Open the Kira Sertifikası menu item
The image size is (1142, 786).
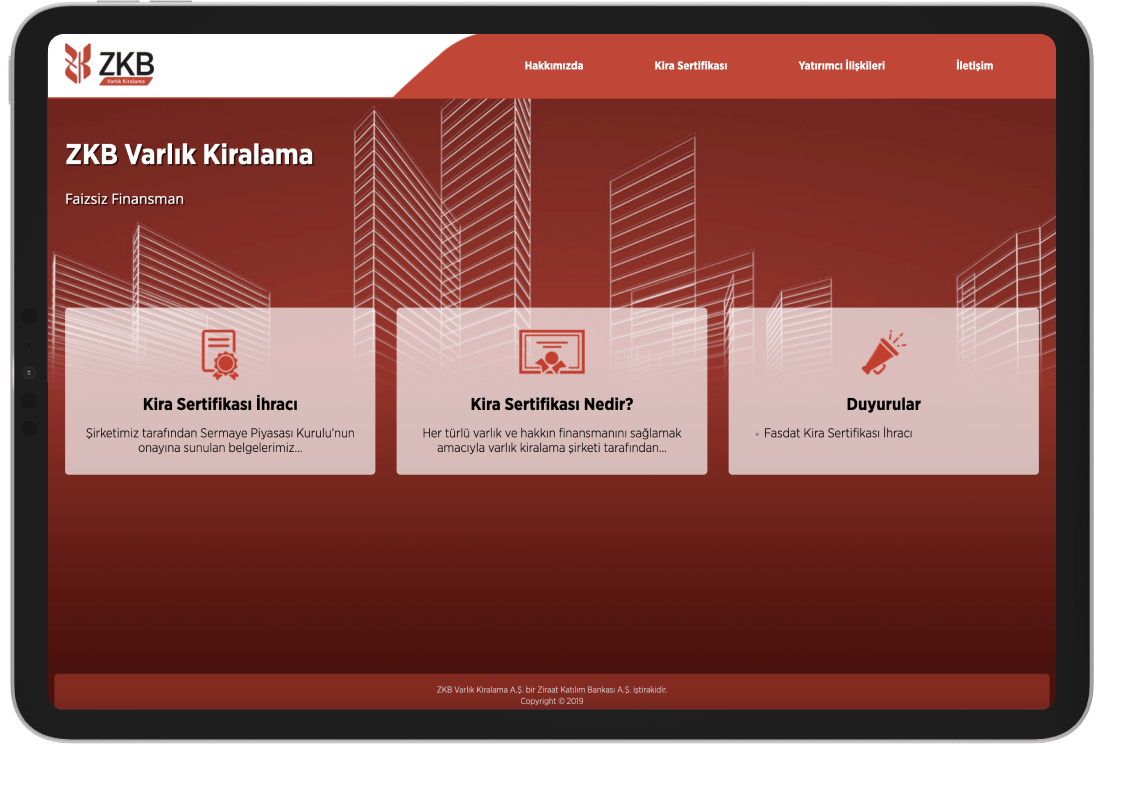690,66
